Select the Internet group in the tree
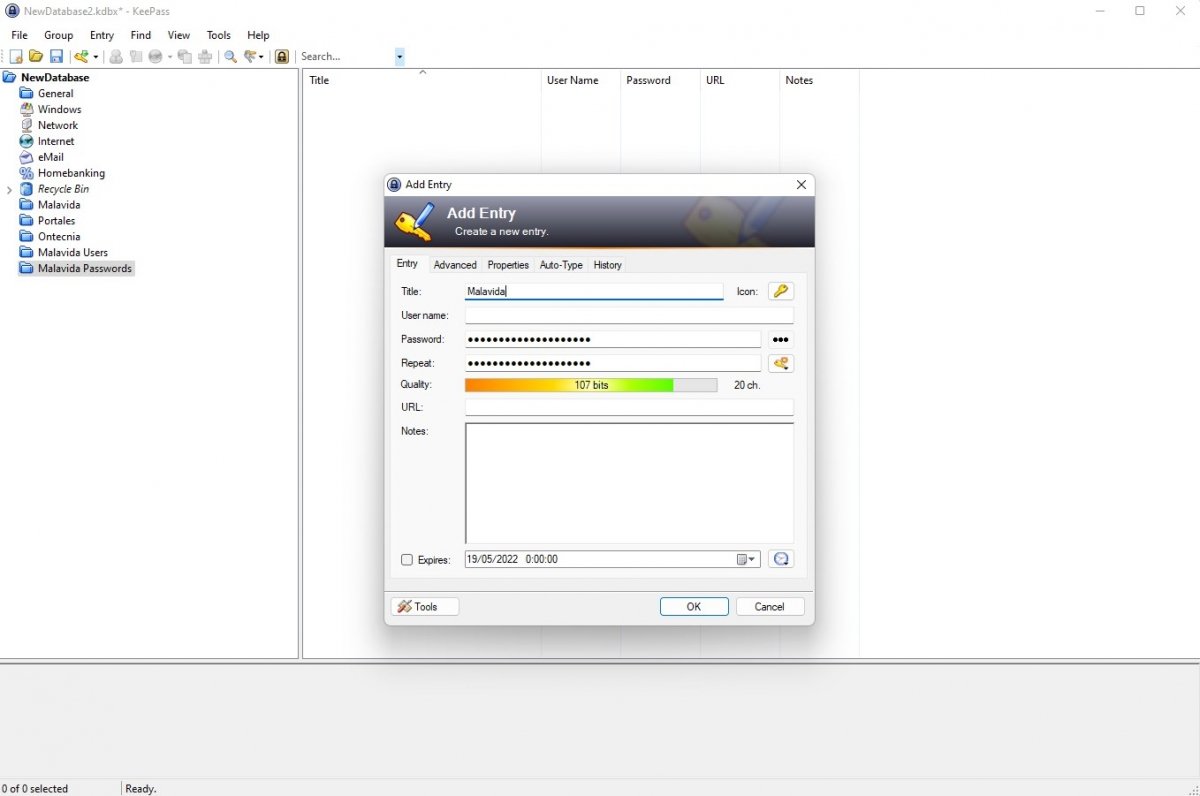Screen dimensions: 1200x796 56,141
